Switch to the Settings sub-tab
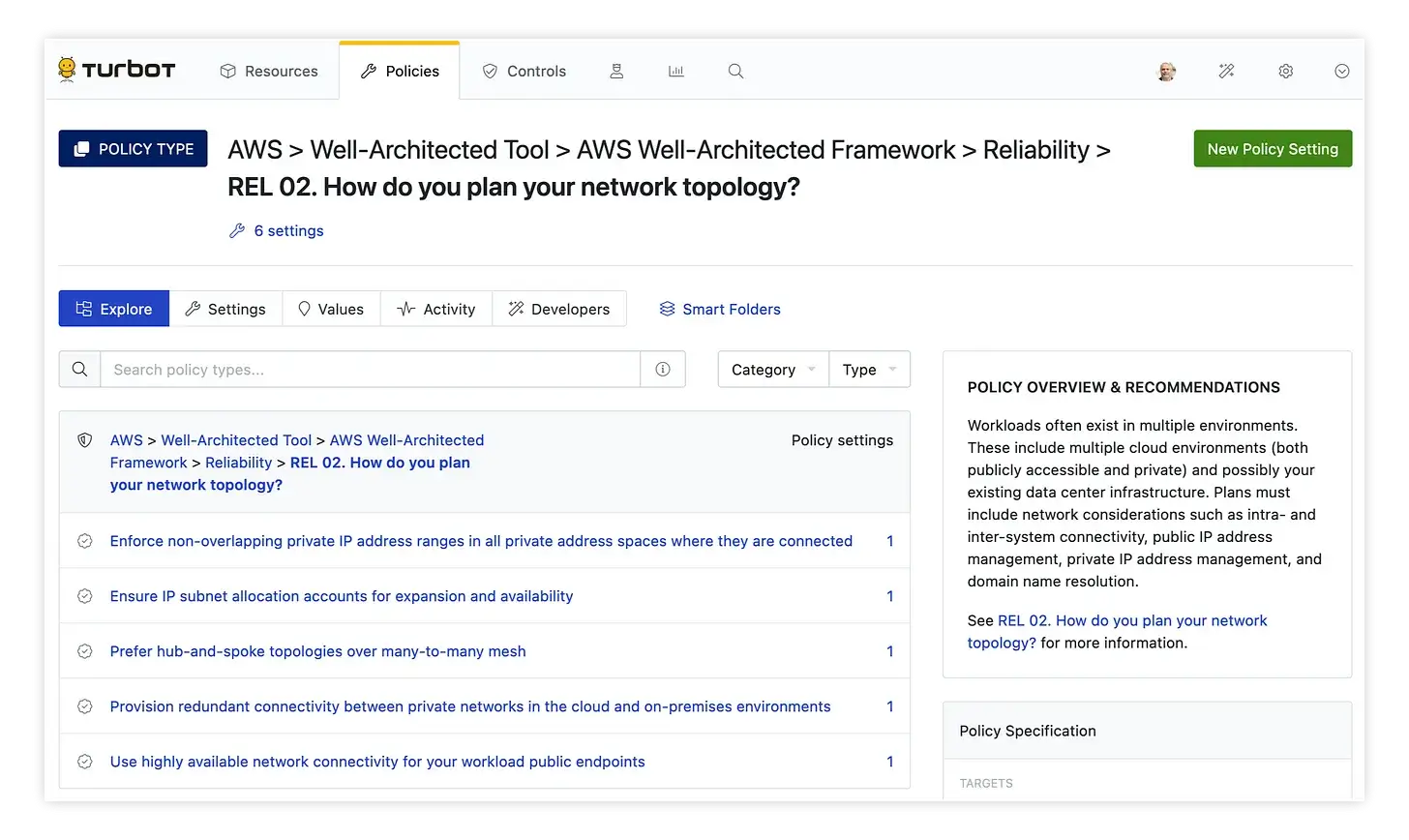Screen dimensions: 1409x840 tap(225, 309)
